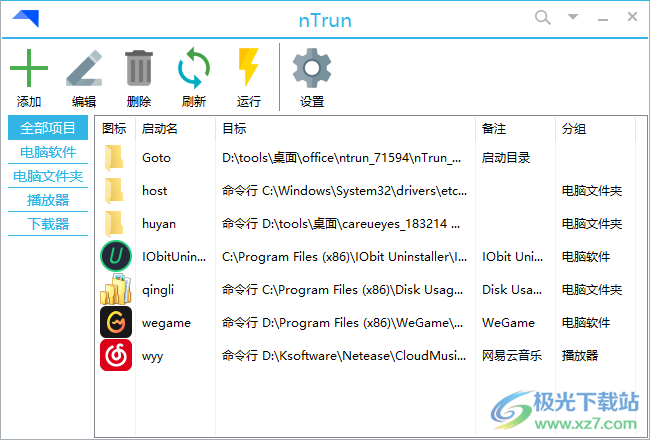Select the wegame launch name

pos(166,323)
